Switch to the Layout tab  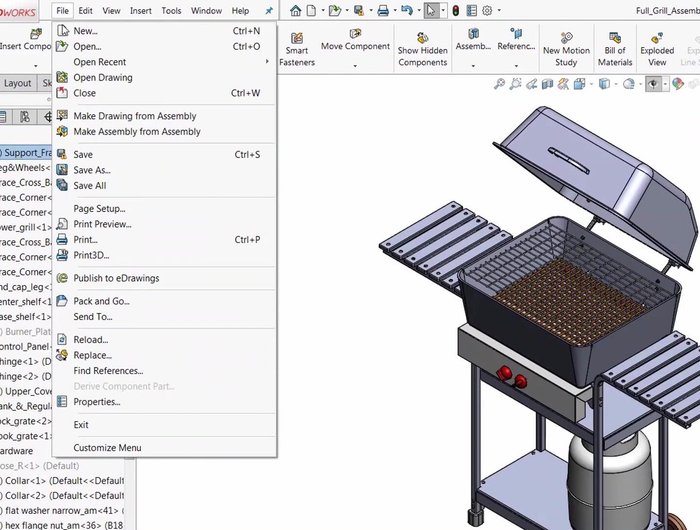tap(17, 84)
